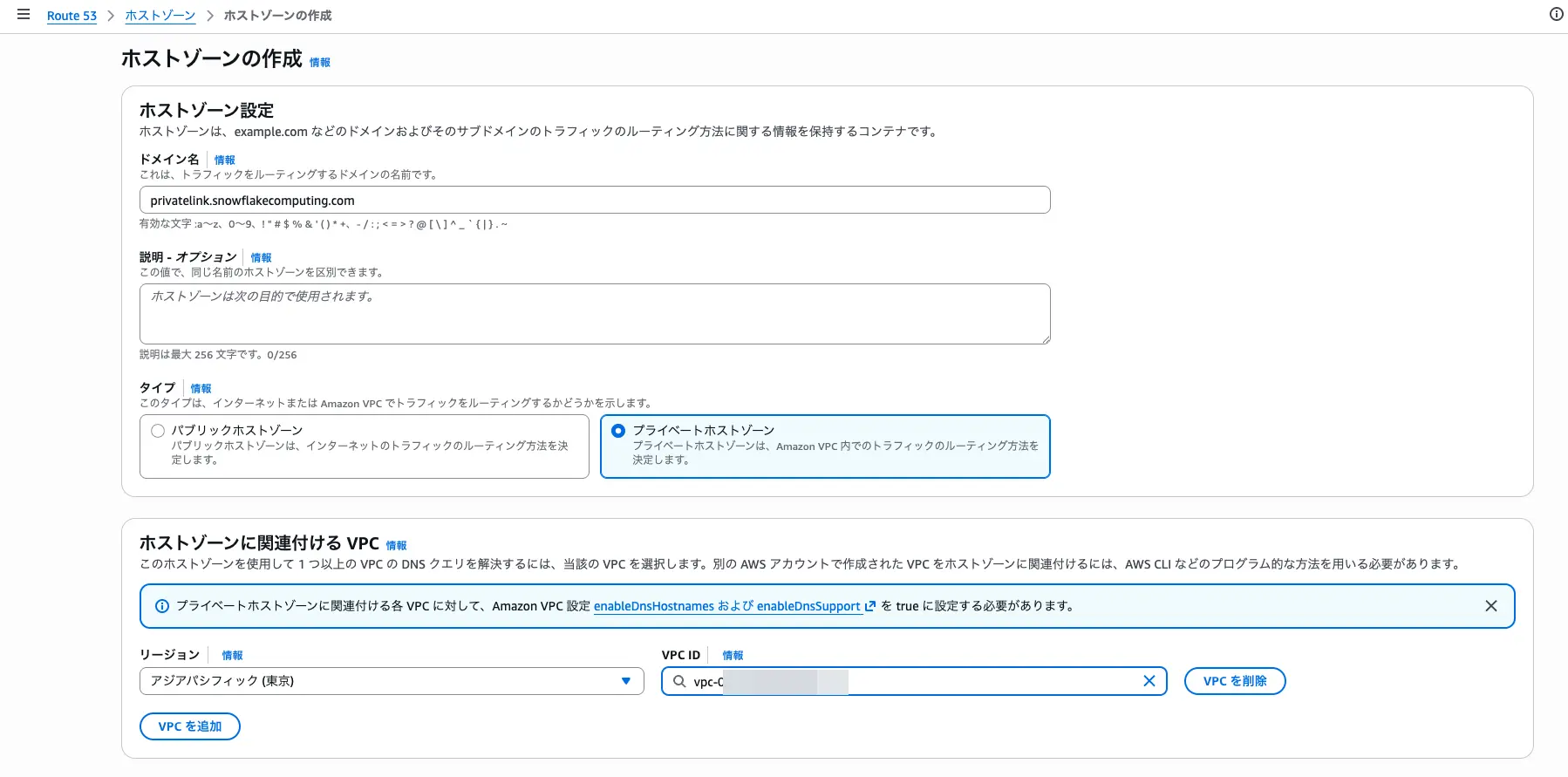The image size is (1568, 777).
Task: Dismiss the enableDnsHostnames info alert
Action: pyautogui.click(x=1490, y=606)
